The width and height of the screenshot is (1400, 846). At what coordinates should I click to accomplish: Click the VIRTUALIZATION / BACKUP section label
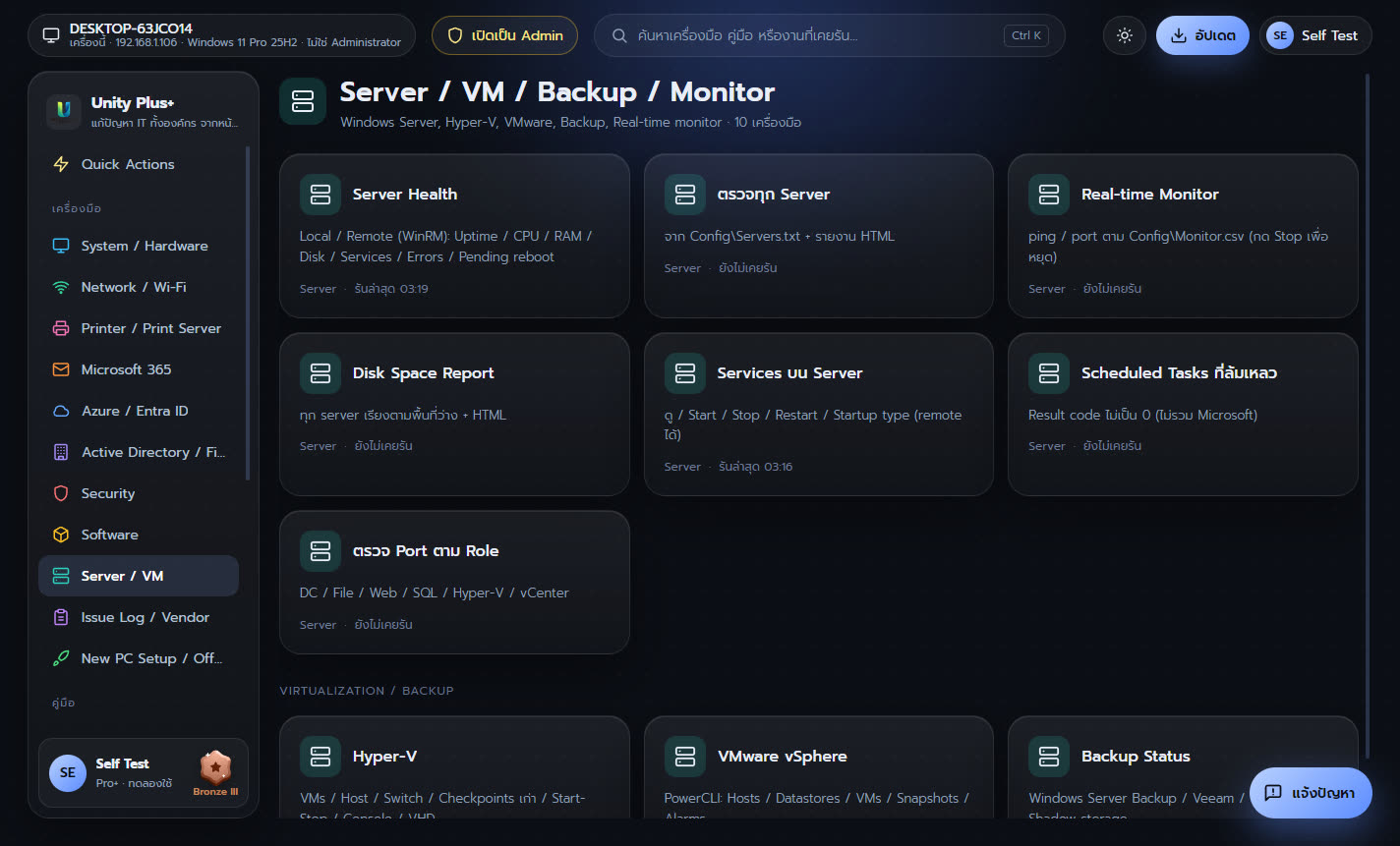pyautogui.click(x=367, y=691)
